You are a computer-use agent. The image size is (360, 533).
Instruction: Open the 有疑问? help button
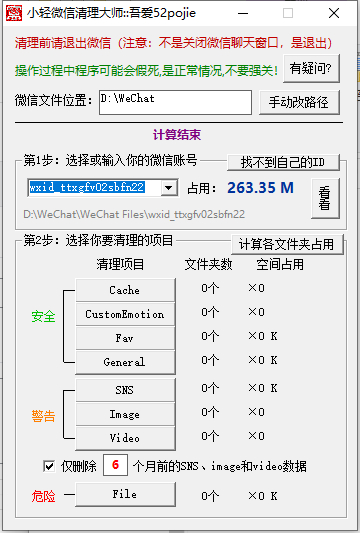[311, 68]
